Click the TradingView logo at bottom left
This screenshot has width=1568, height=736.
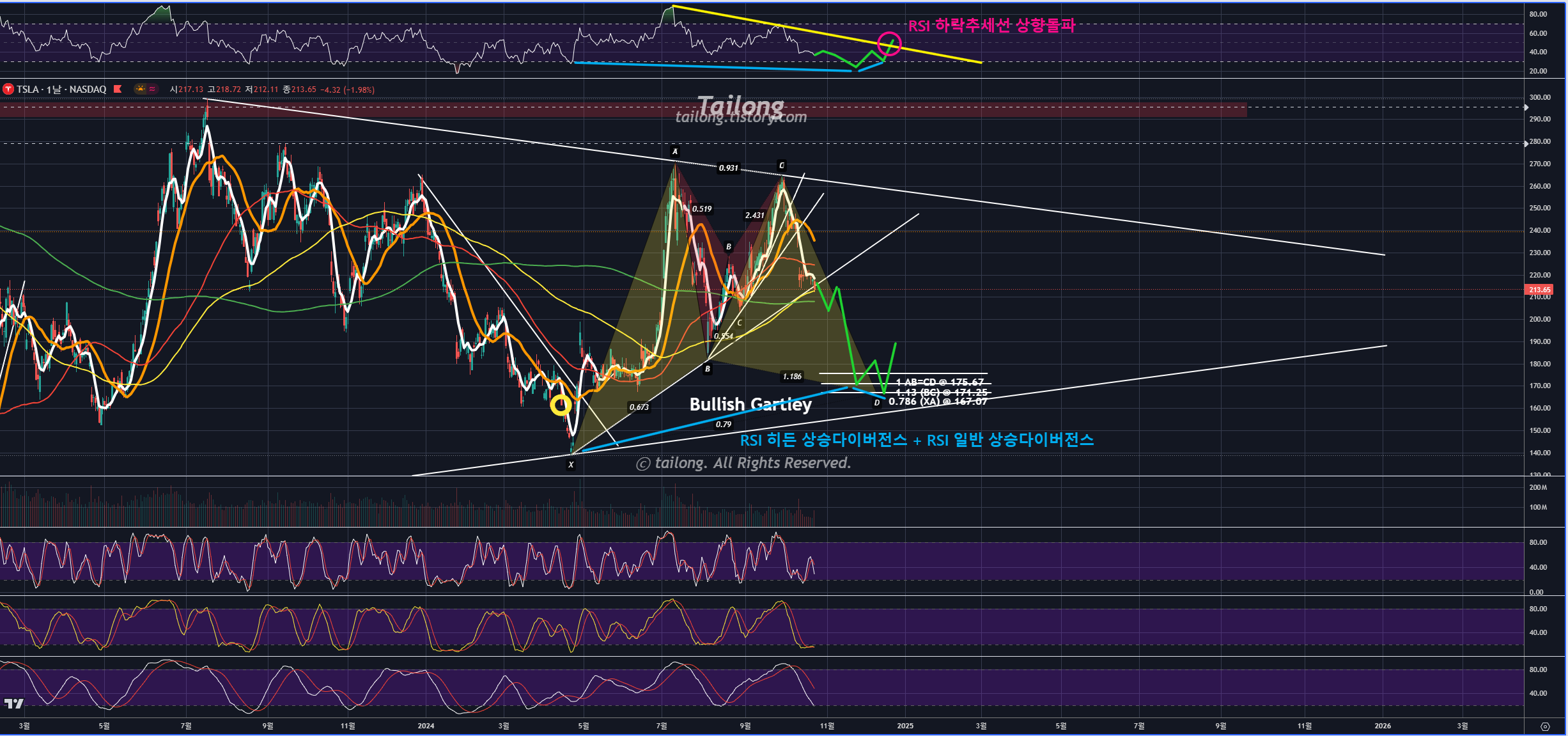[x=13, y=703]
